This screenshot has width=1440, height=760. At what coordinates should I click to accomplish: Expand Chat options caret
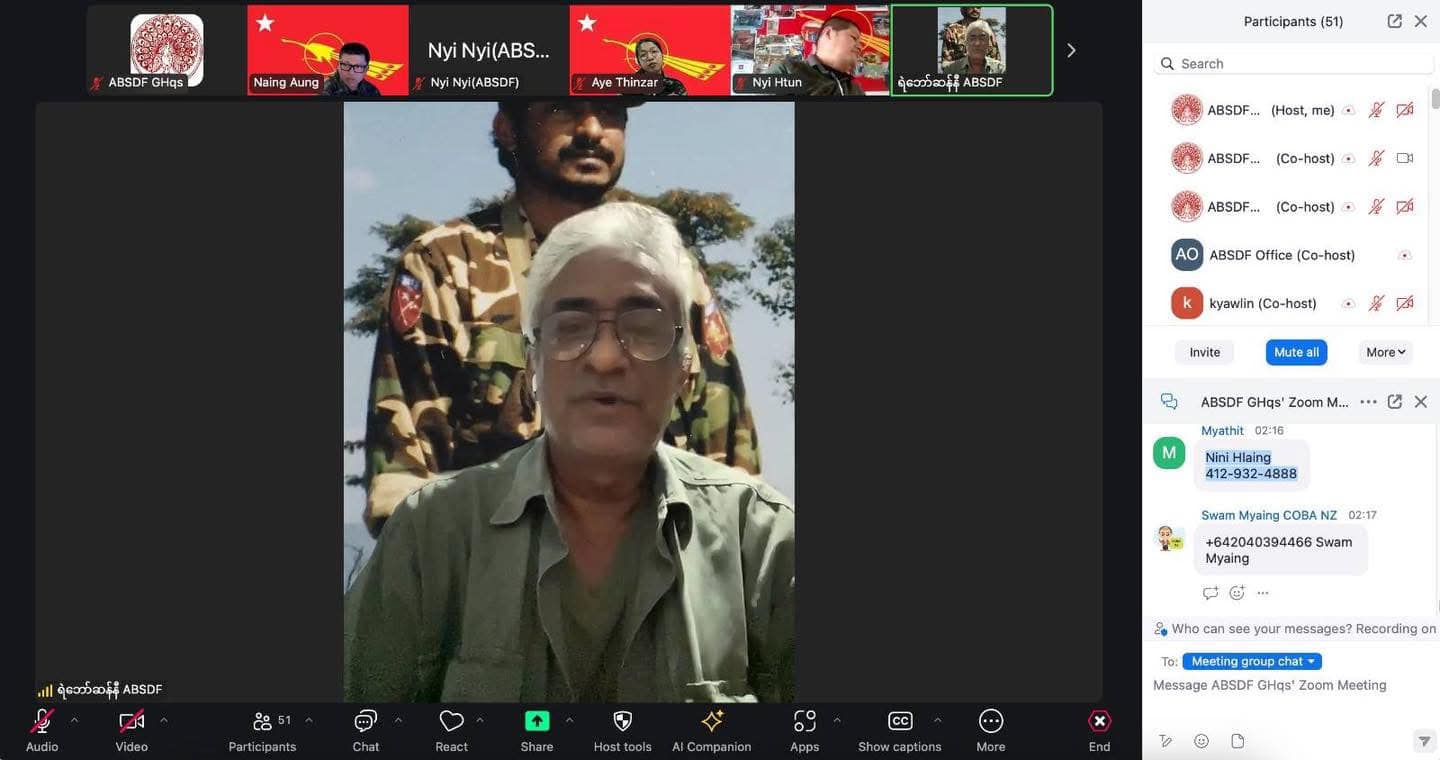[398, 720]
